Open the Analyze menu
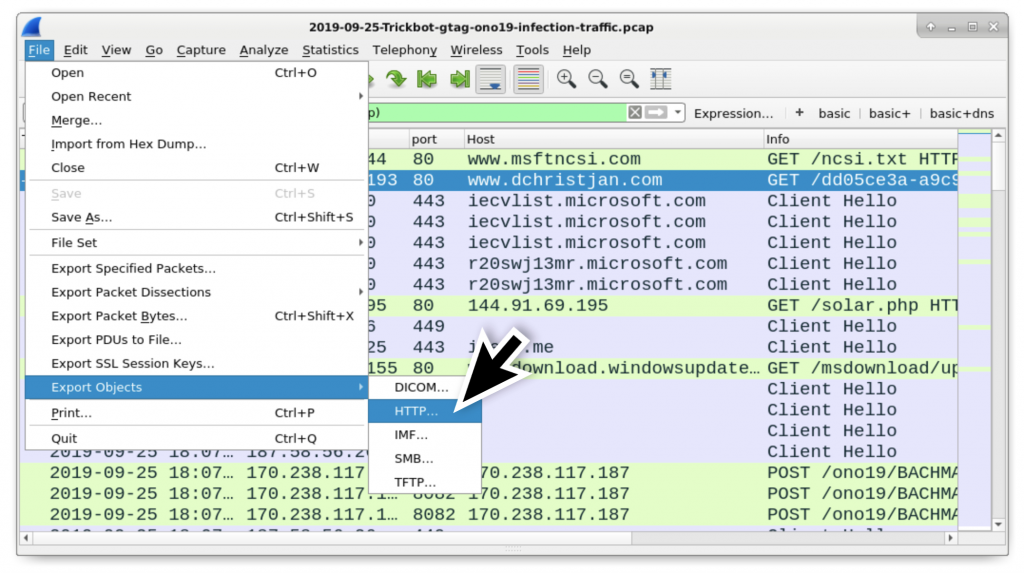The width and height of the screenshot is (1024, 573). (264, 50)
